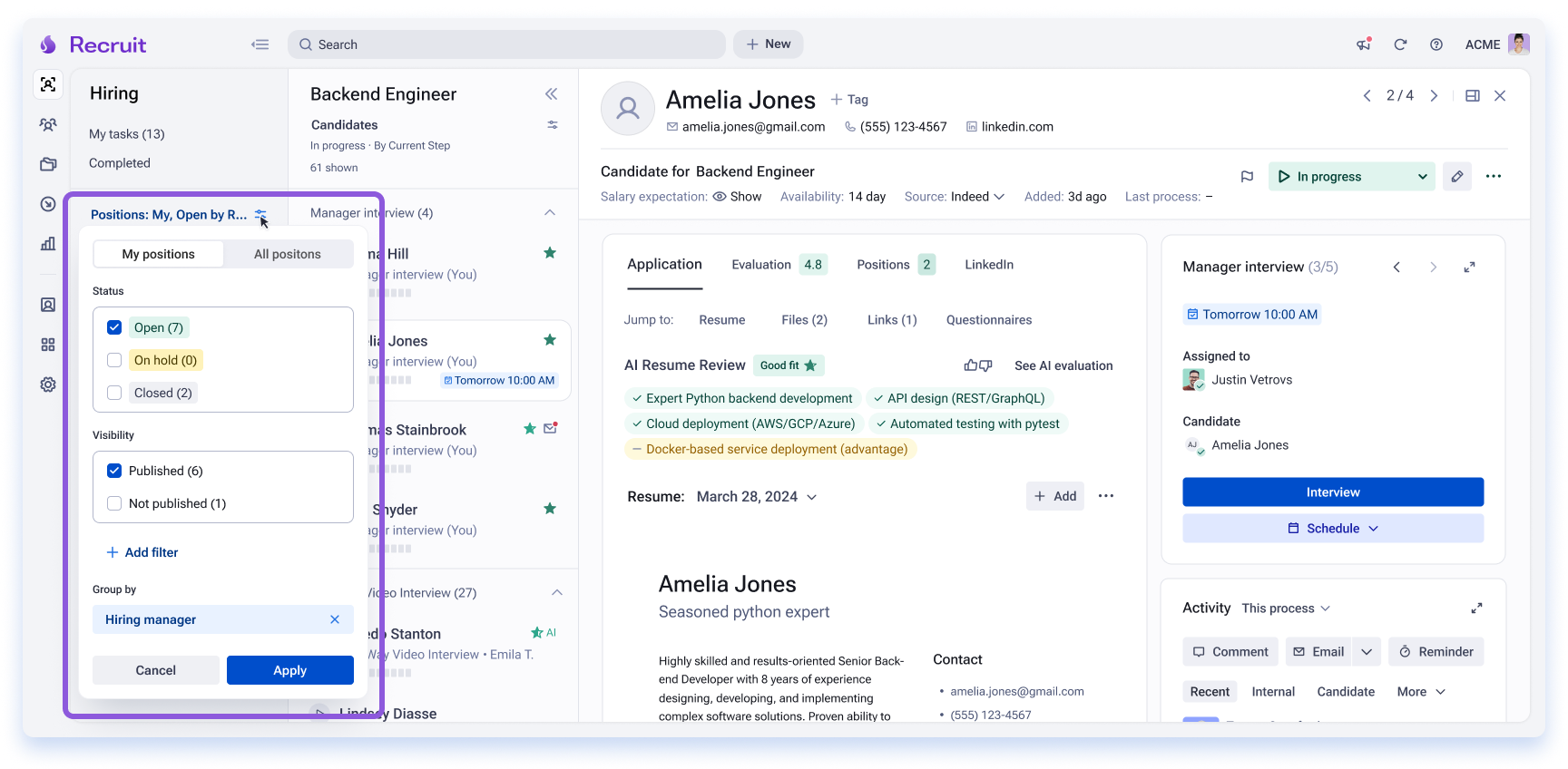Check the Closed (2) checkbox
1568x769 pixels.
click(x=114, y=393)
